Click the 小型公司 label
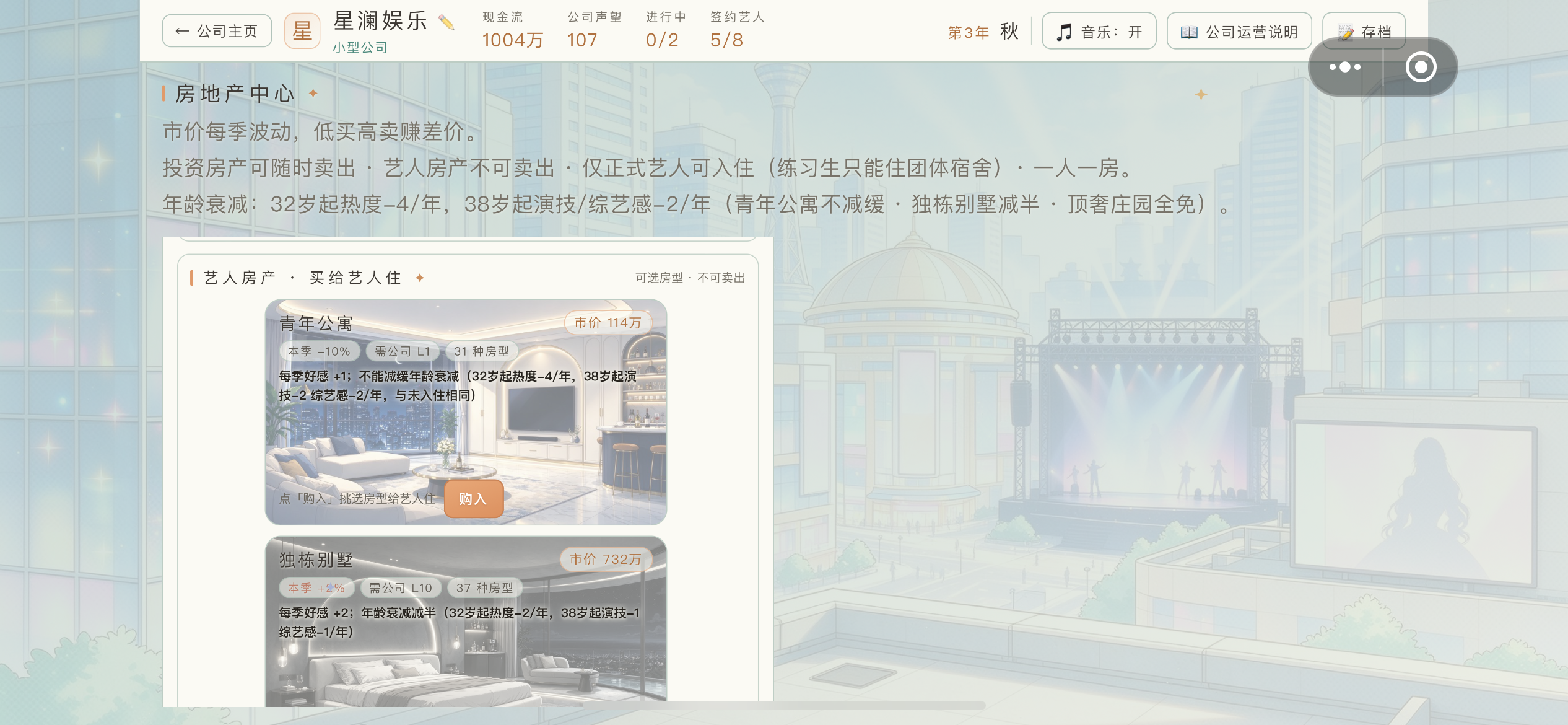 (x=360, y=47)
